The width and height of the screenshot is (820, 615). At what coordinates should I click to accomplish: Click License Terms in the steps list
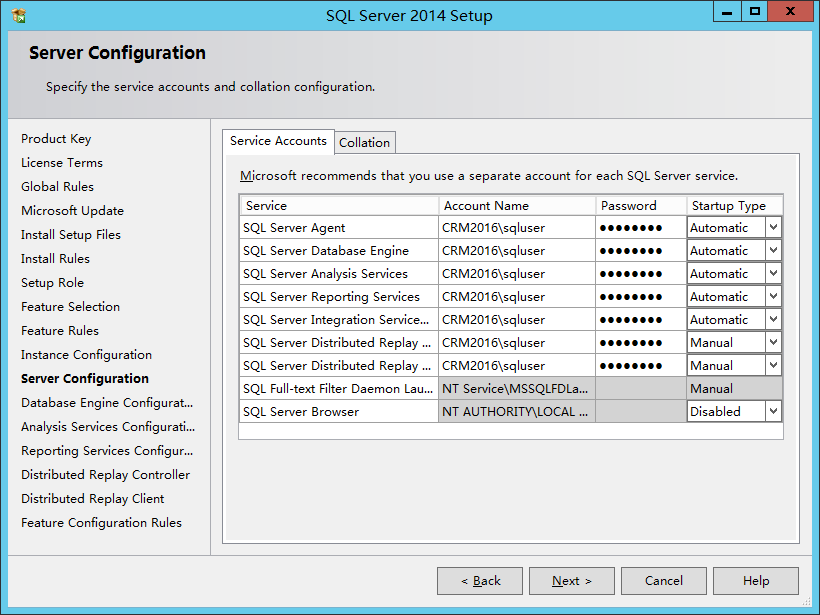click(62, 163)
